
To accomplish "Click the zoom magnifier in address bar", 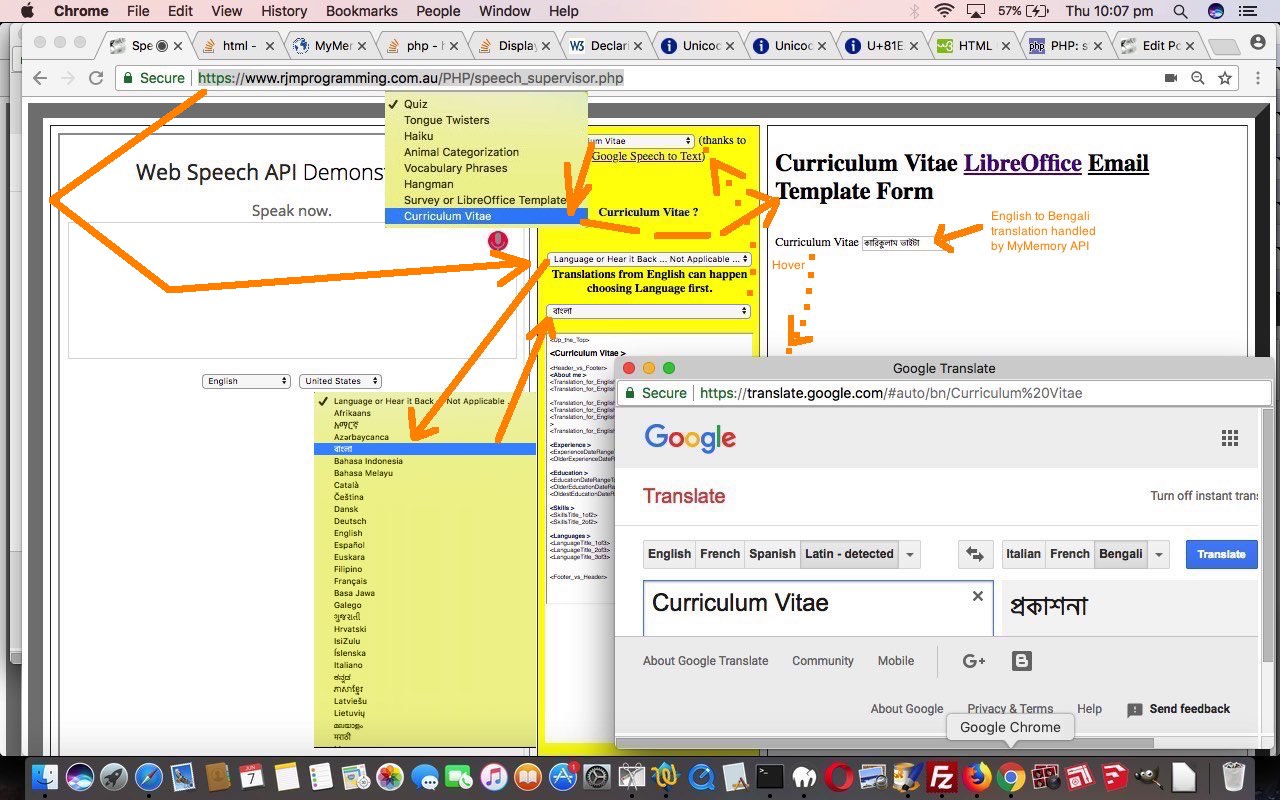I will coord(1198,78).
